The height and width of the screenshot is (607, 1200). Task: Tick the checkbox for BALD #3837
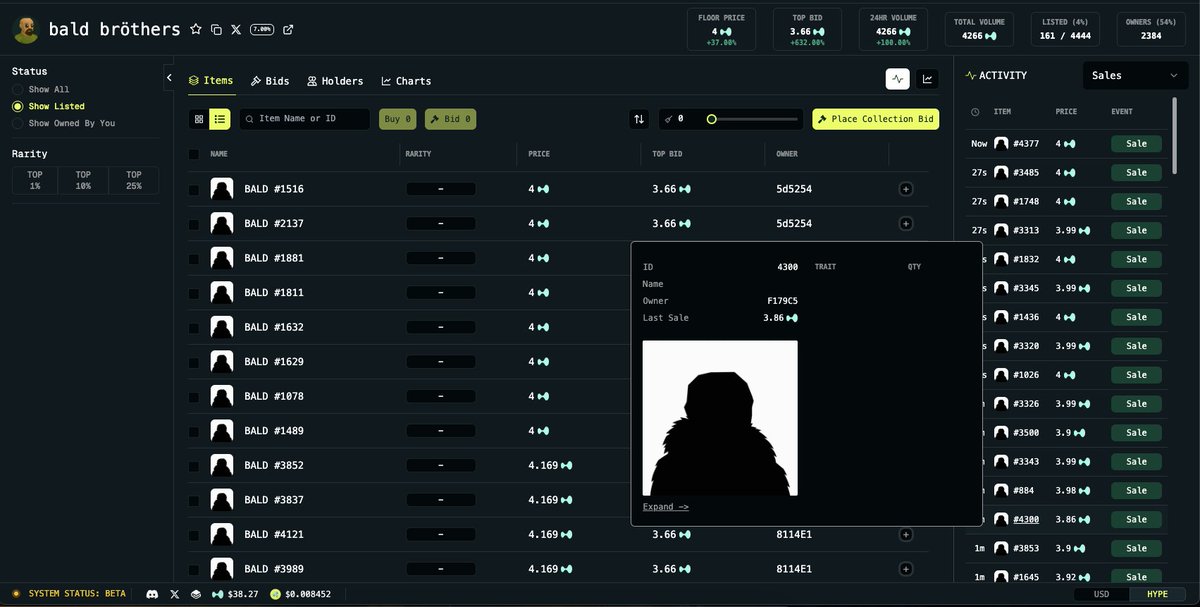tap(194, 500)
